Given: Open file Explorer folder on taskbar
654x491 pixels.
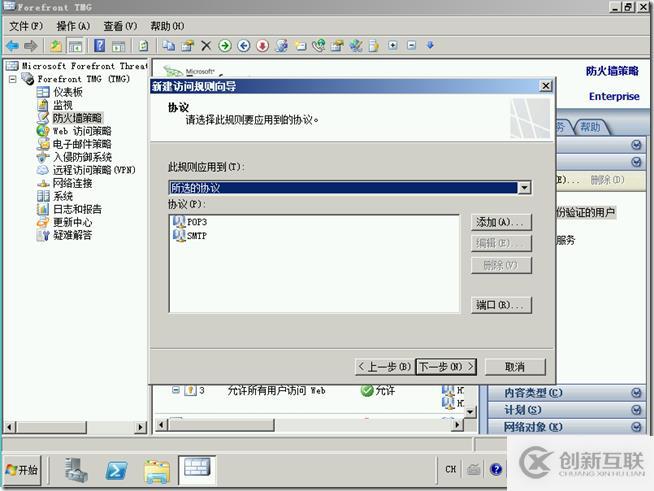Looking at the screenshot, I should pos(157,471).
